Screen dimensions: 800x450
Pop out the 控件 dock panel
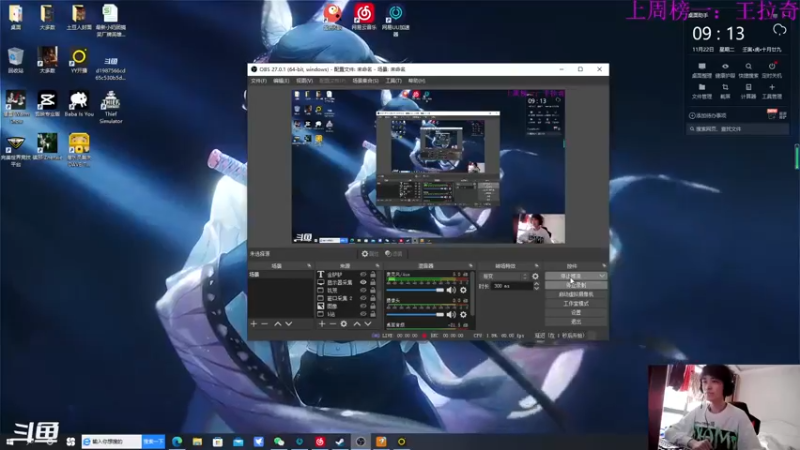coord(604,266)
